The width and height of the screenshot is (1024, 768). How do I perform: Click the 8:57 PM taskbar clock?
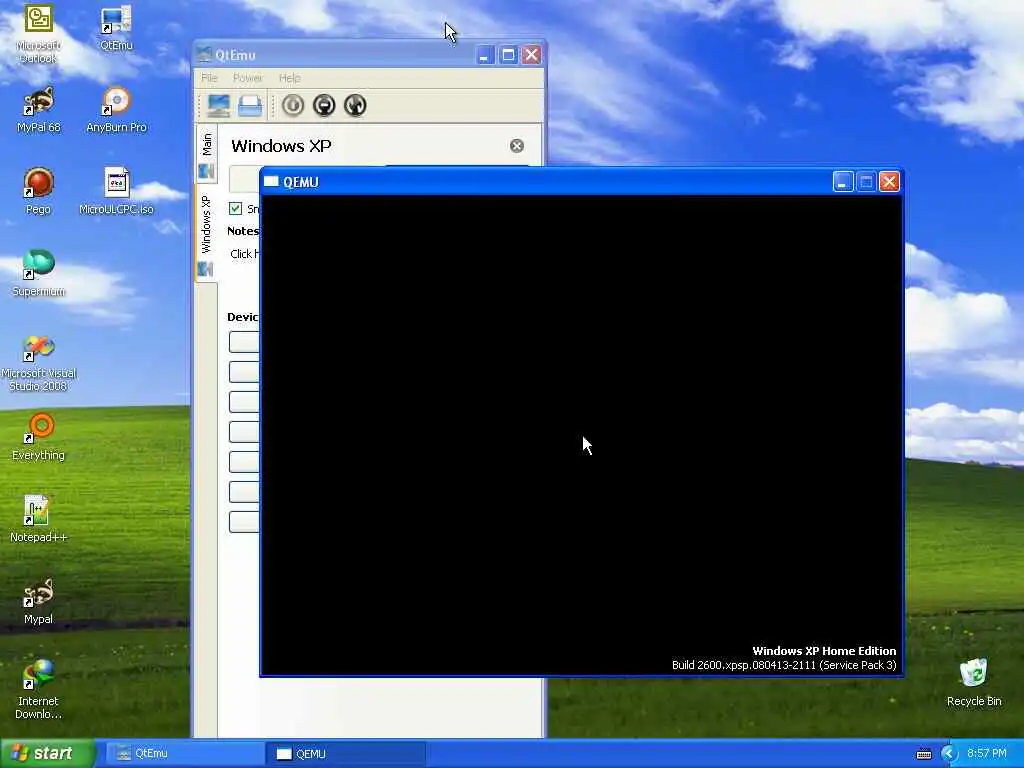[987, 754]
